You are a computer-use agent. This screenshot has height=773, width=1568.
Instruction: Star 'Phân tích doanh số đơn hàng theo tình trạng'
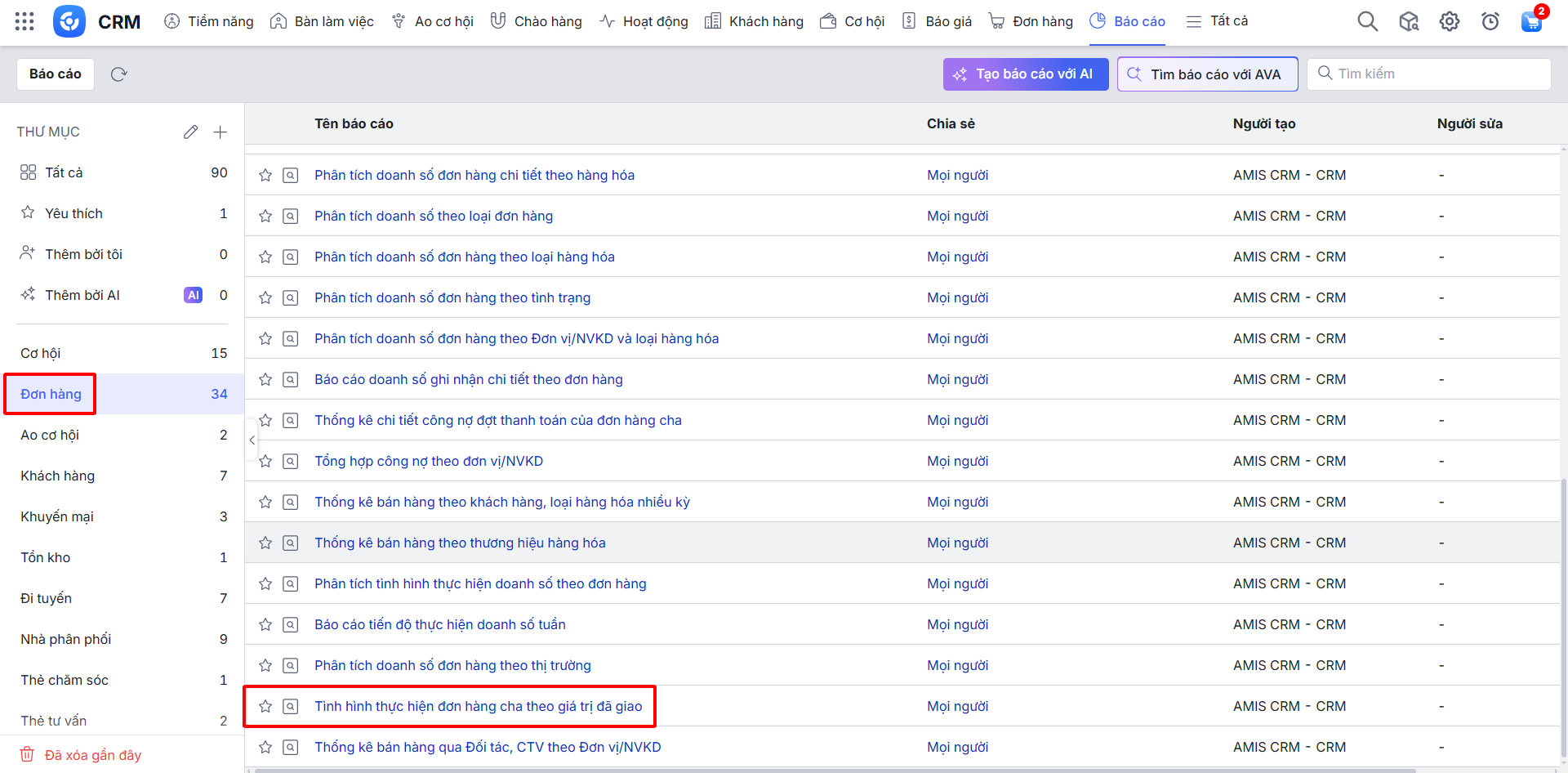pos(265,297)
